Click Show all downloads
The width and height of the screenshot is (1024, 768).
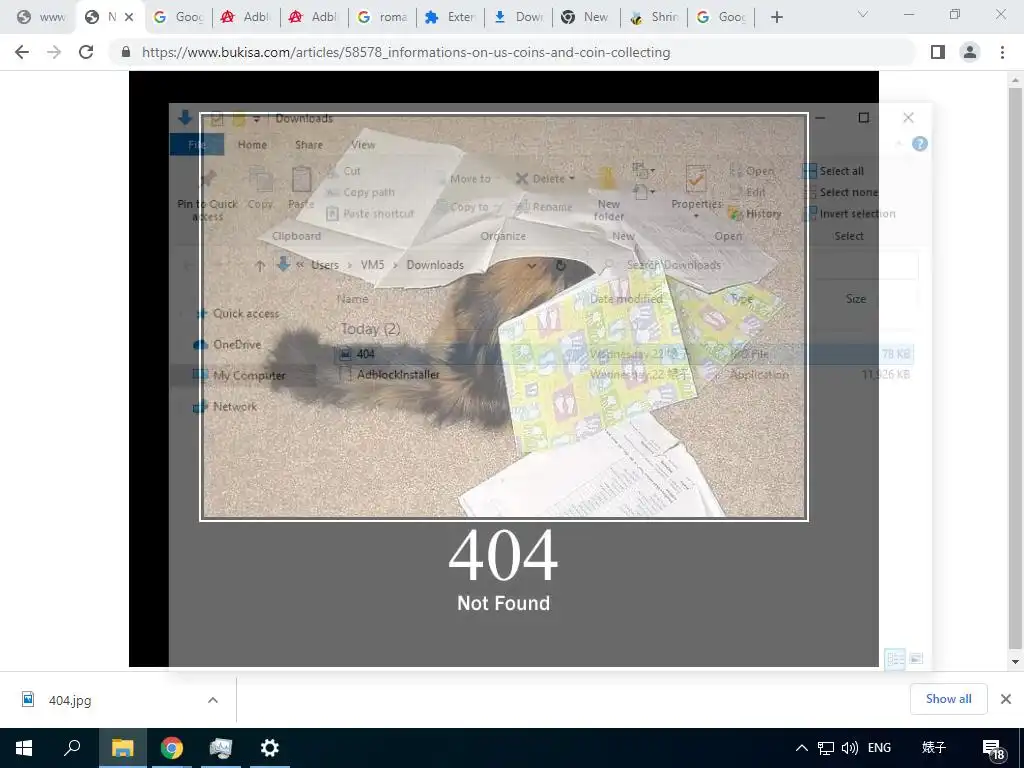tap(948, 699)
